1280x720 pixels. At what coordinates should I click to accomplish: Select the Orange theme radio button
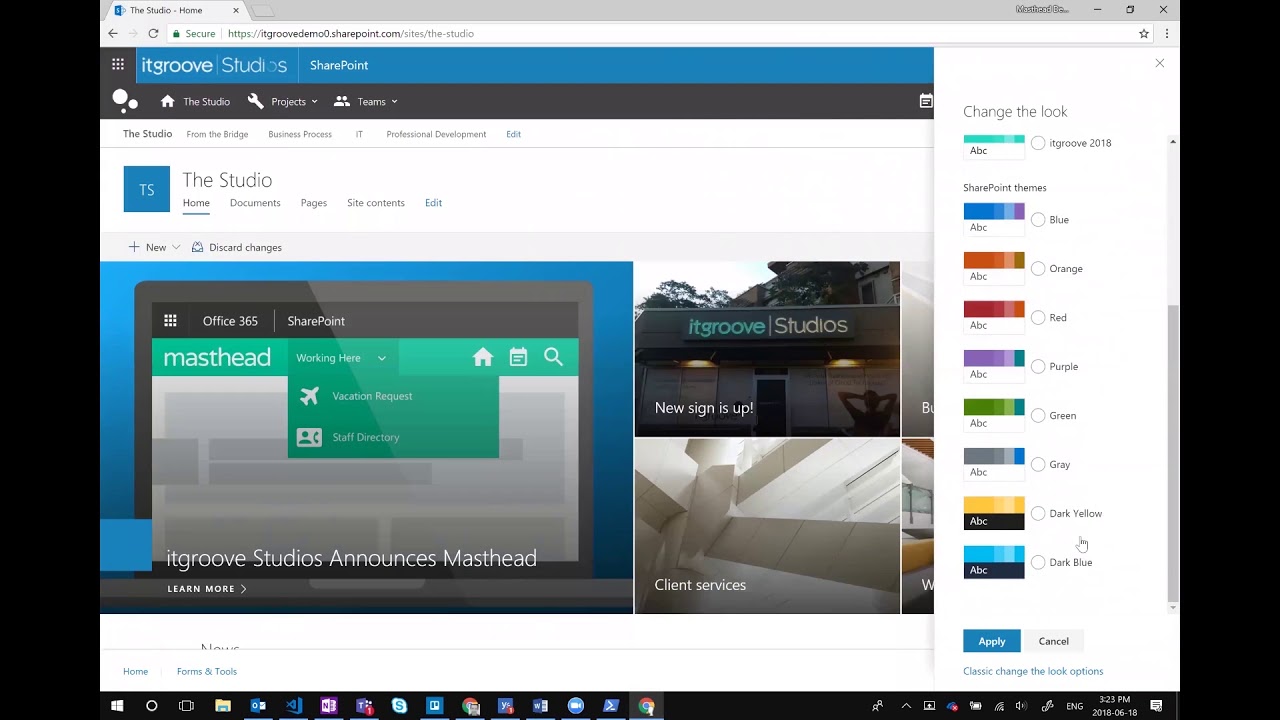(1038, 268)
